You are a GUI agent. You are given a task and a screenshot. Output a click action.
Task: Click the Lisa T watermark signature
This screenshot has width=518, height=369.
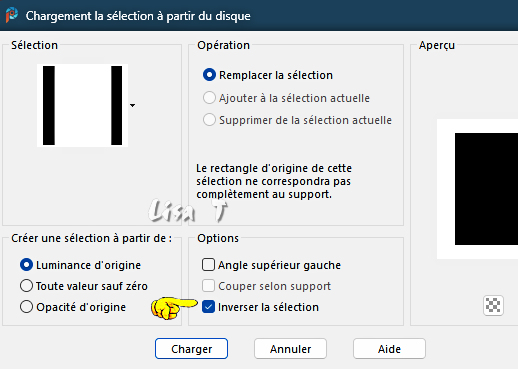188,211
